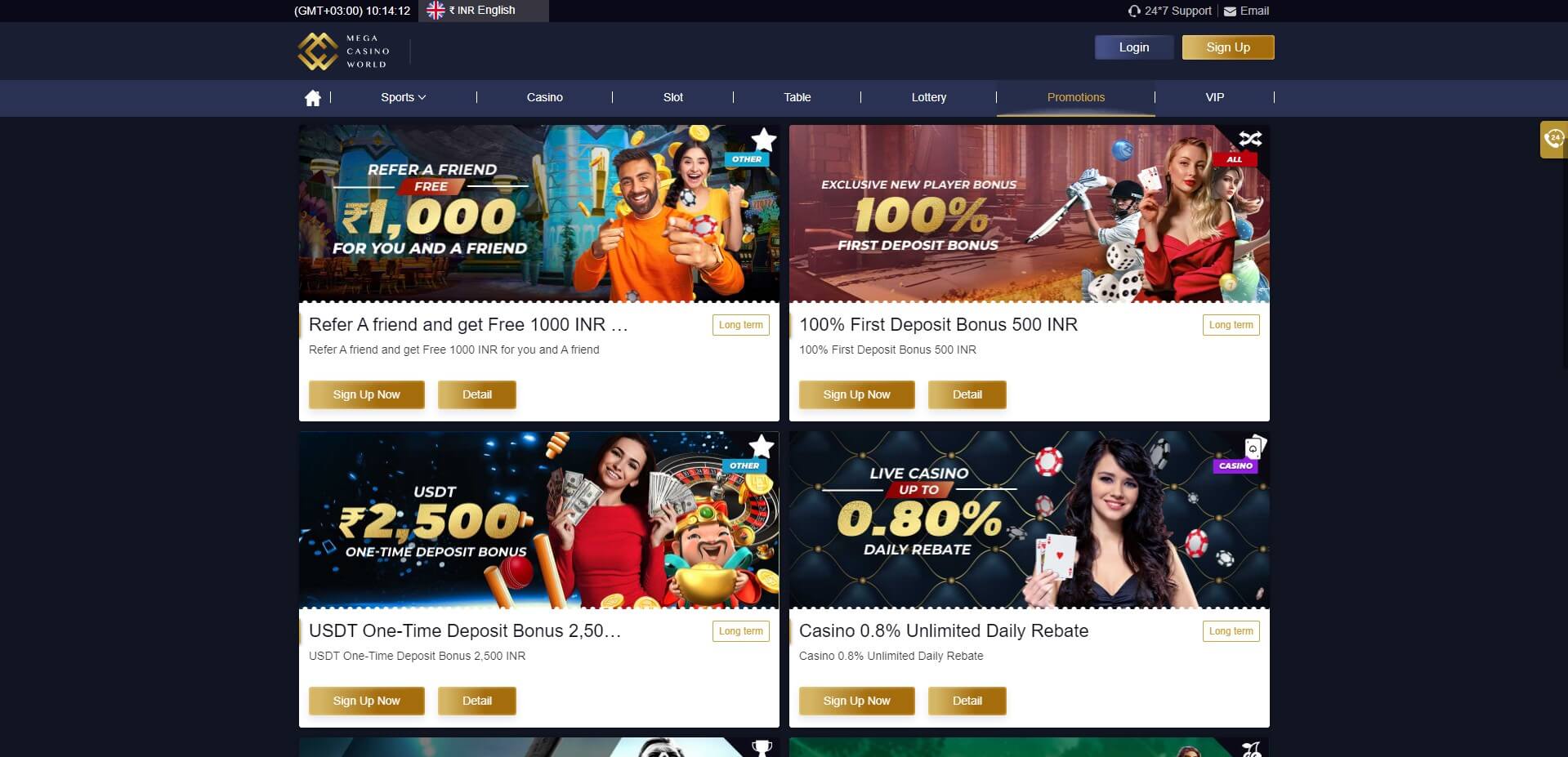Switch to the Promotions tab
Screen dimensions: 1568x757
coord(1075,97)
